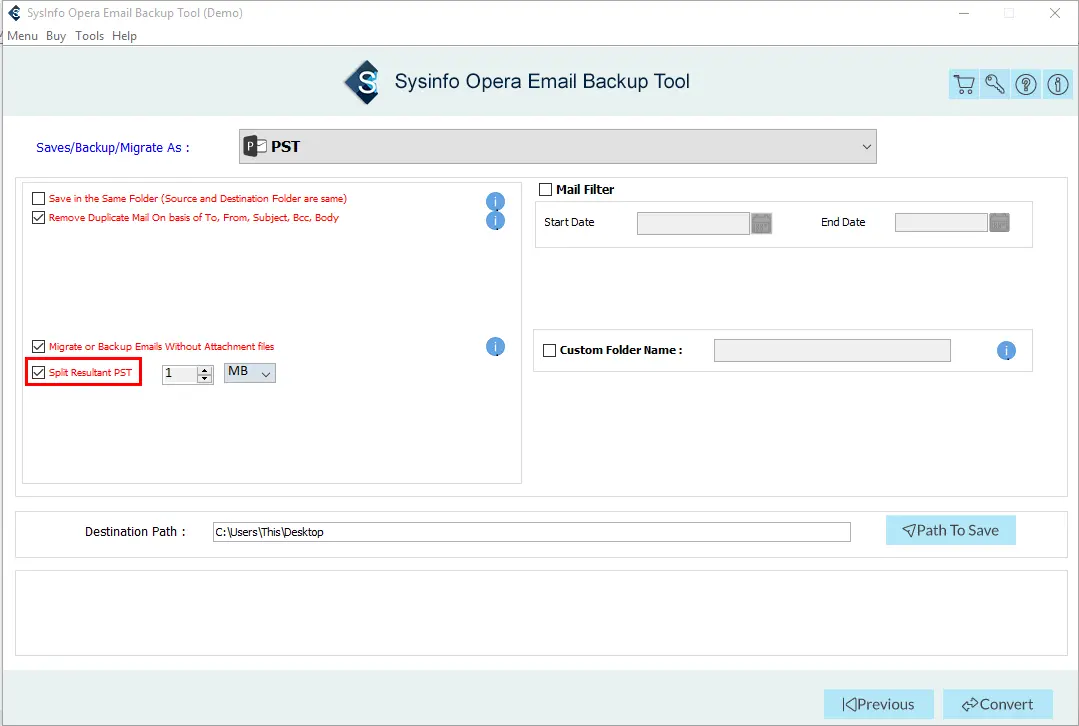
Task: Disable Split Resultant PST checkbox
Action: point(39,373)
